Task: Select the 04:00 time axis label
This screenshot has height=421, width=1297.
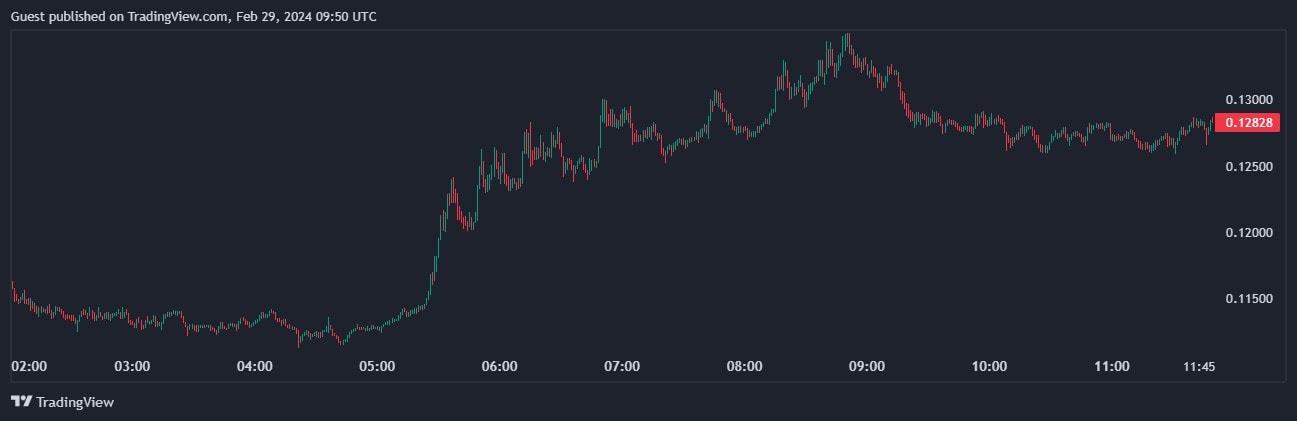Action: coord(255,367)
